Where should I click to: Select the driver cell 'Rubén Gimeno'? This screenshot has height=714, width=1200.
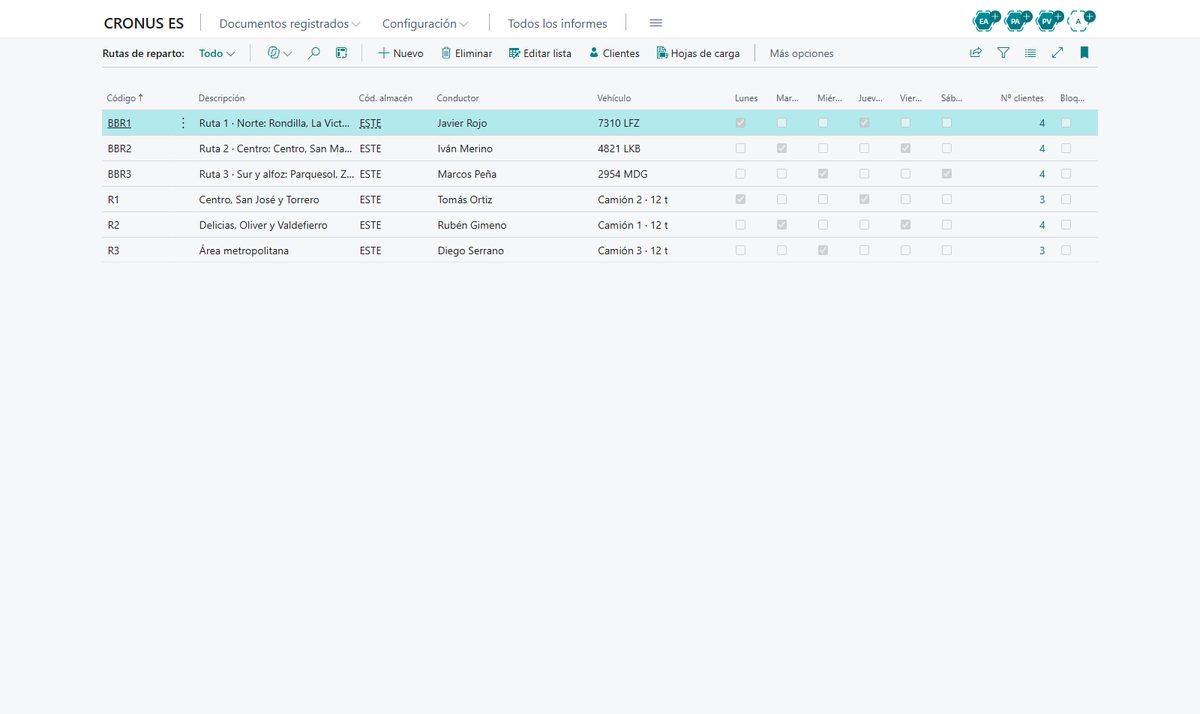pyautogui.click(x=472, y=225)
